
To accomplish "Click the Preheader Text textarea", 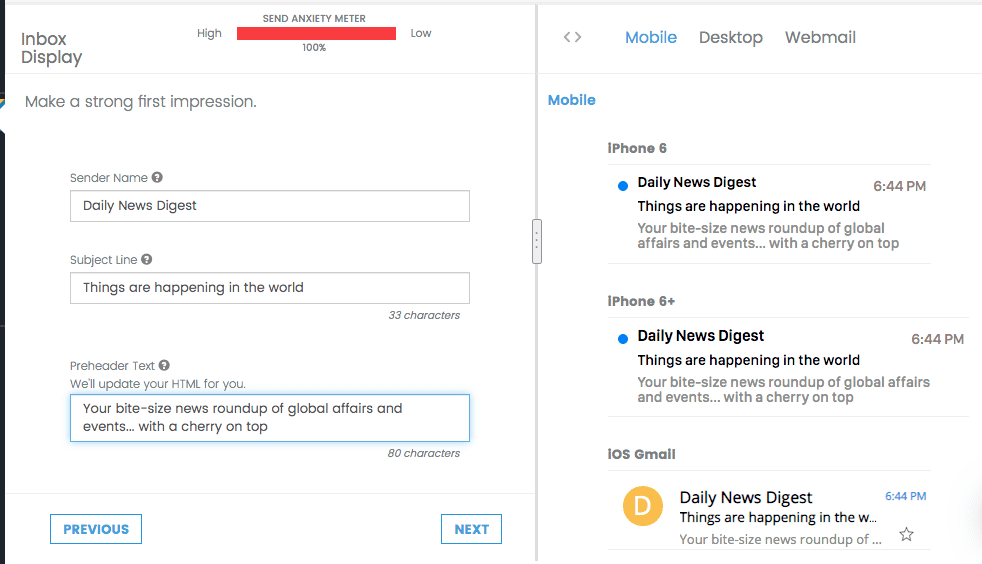I will [269, 417].
